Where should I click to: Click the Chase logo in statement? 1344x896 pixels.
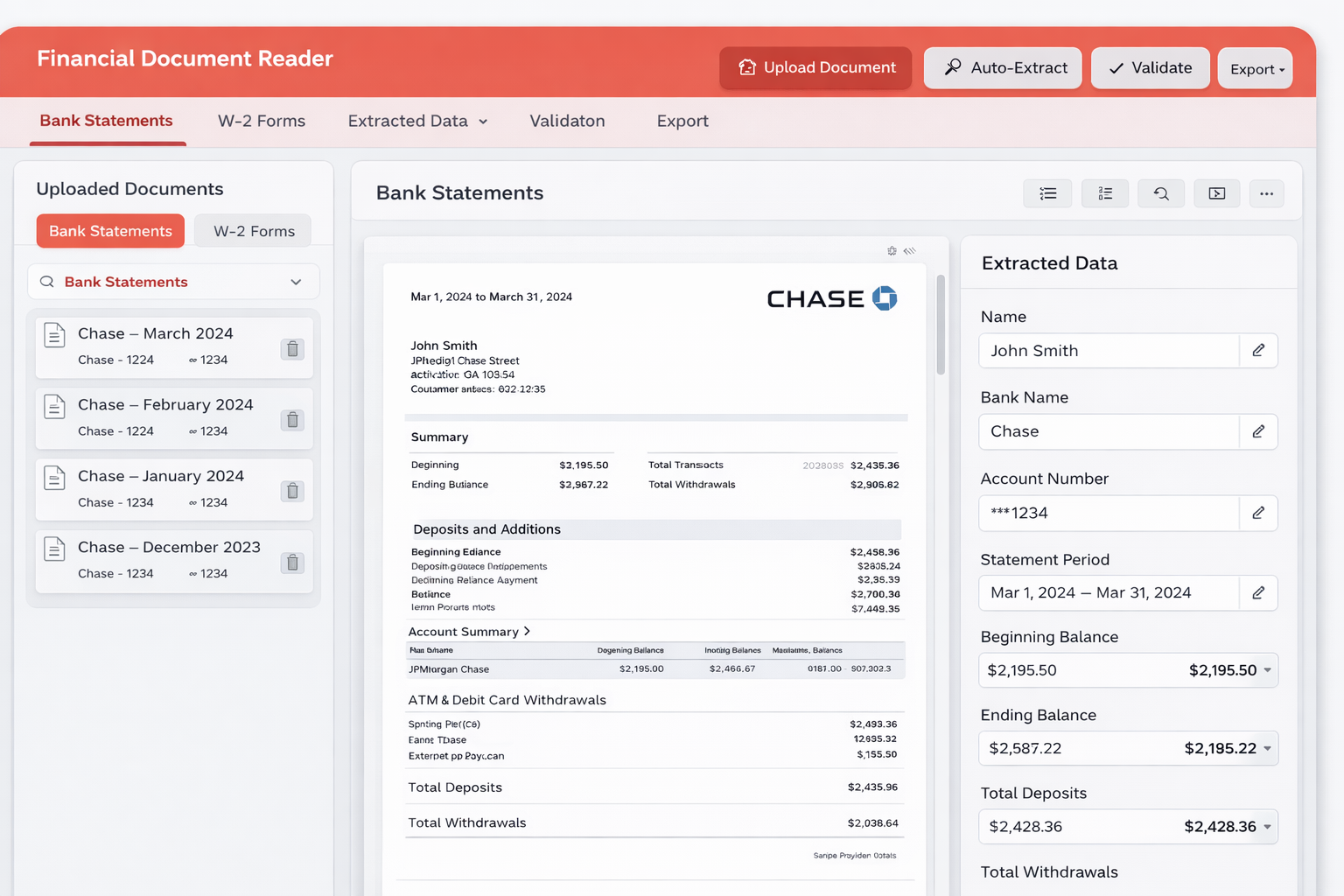click(832, 298)
